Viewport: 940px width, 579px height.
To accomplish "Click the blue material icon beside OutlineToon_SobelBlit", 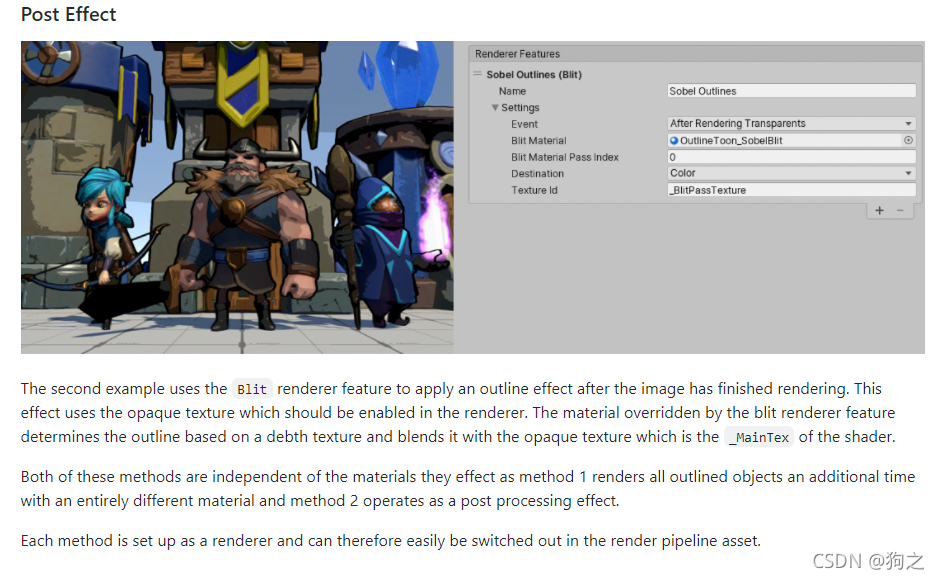I will coord(673,139).
